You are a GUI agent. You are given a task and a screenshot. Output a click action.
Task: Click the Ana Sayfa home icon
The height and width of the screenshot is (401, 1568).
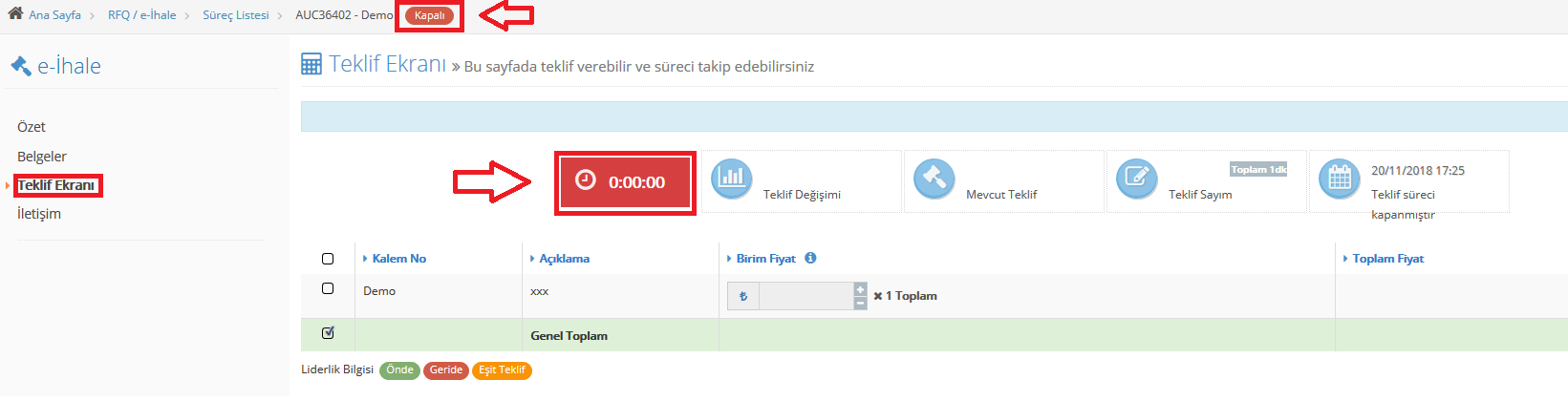(15, 13)
